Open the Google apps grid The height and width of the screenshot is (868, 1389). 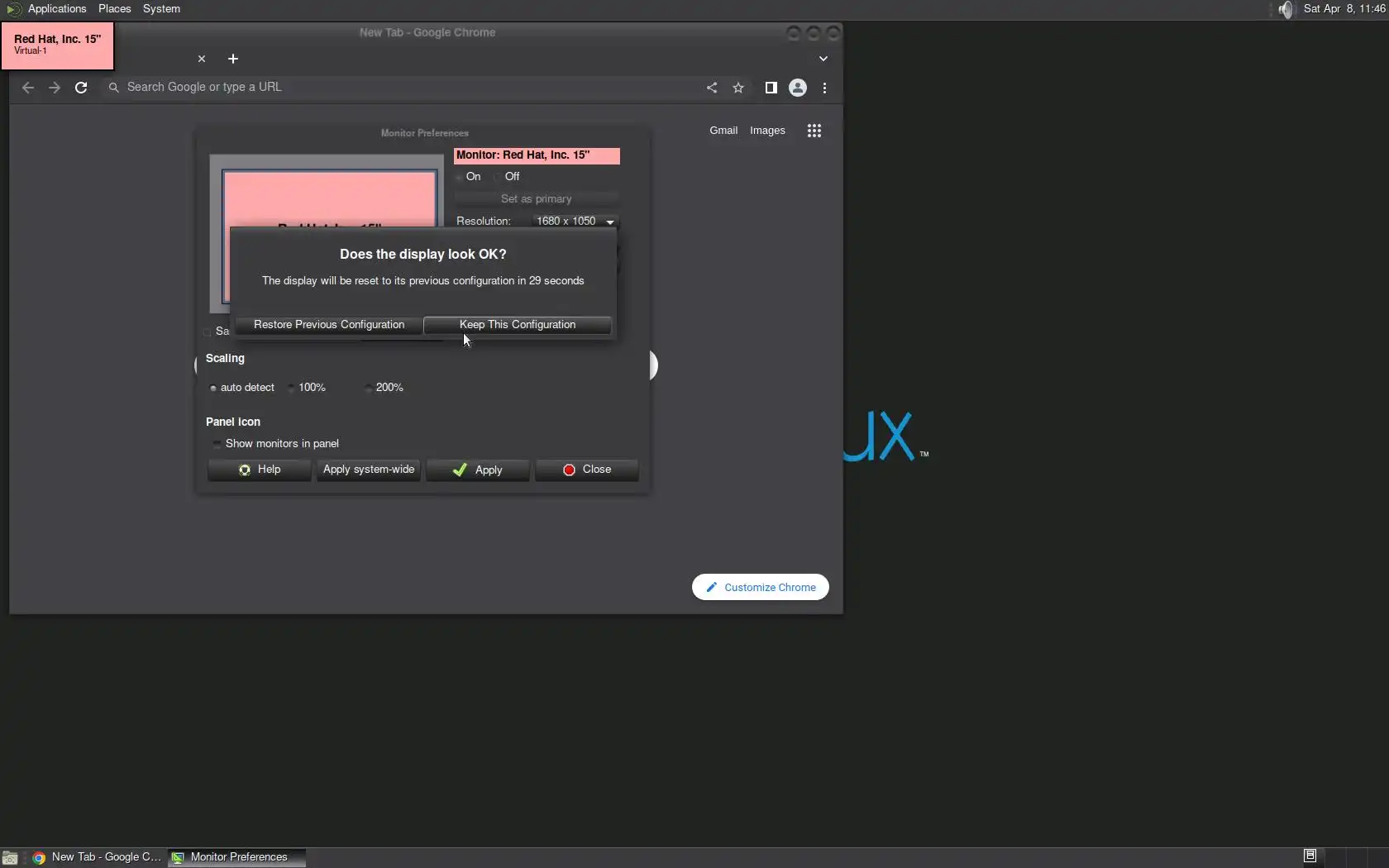click(814, 131)
